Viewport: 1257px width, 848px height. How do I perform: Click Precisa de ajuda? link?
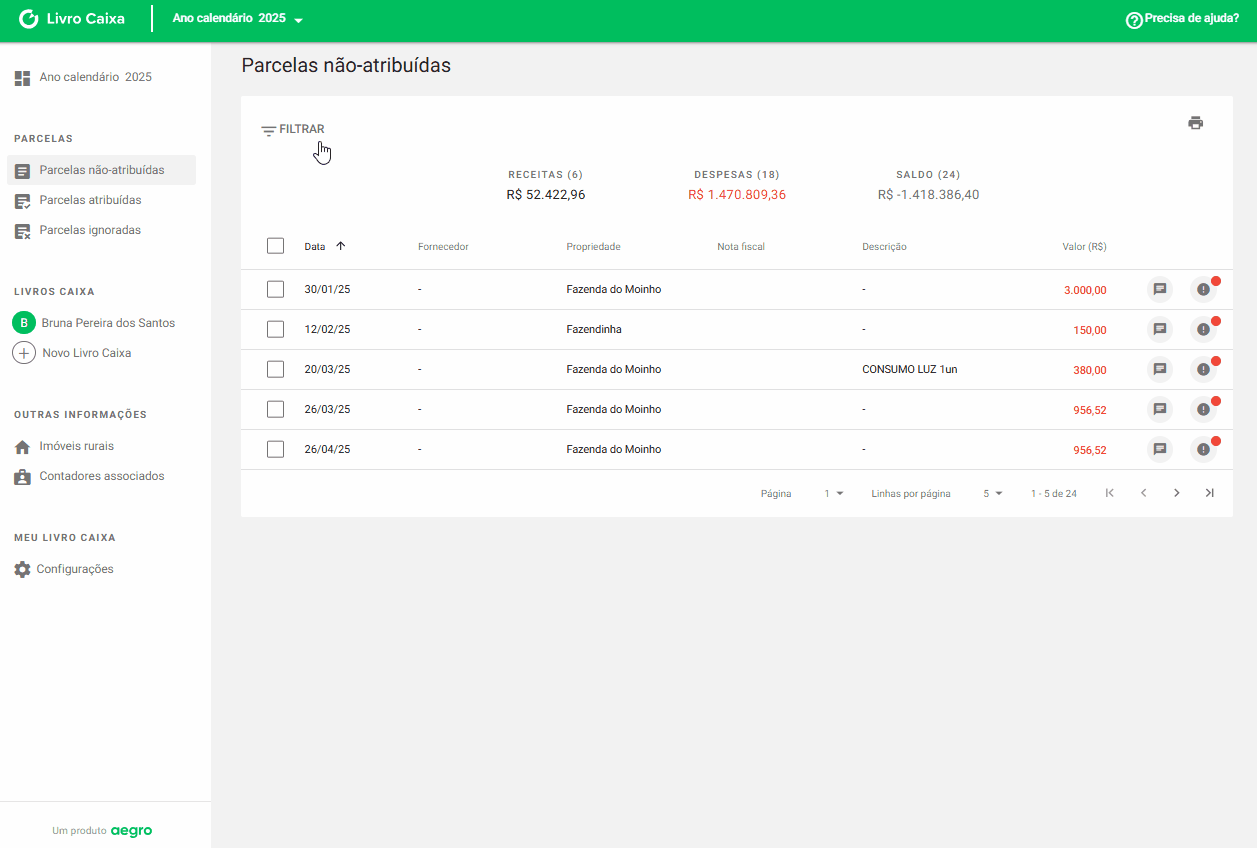point(1182,18)
